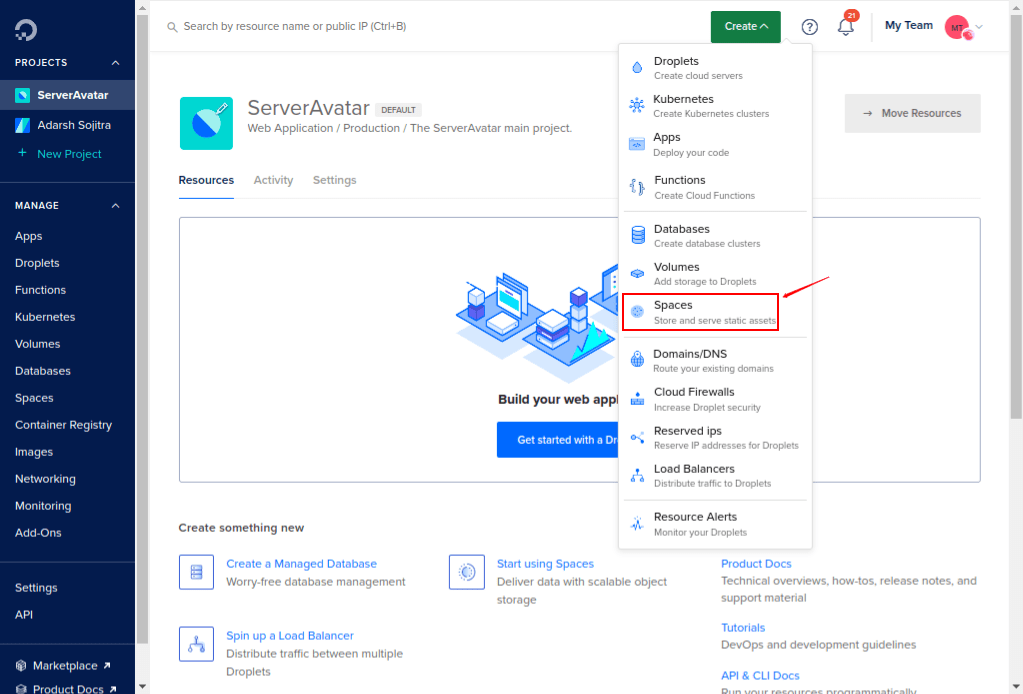Click the Databases cylinder icon in menu
The height and width of the screenshot is (694, 1023).
[x=637, y=235]
